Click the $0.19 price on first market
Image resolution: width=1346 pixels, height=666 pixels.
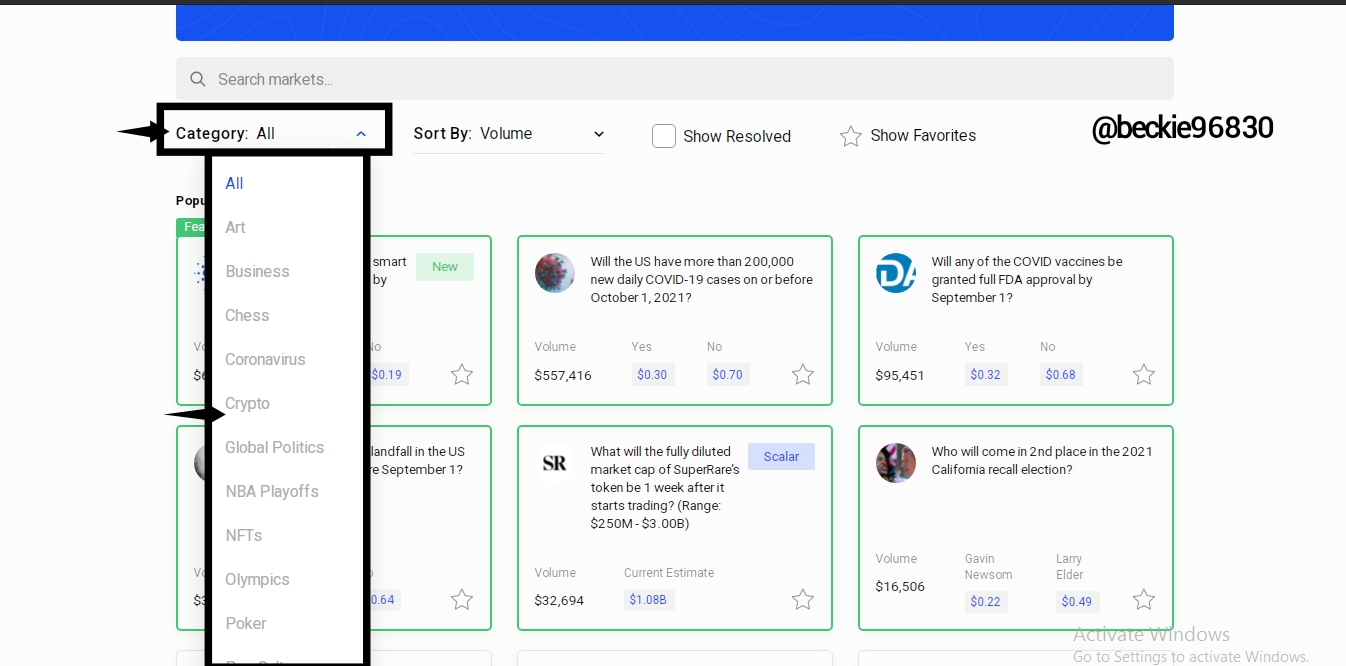tap(387, 375)
